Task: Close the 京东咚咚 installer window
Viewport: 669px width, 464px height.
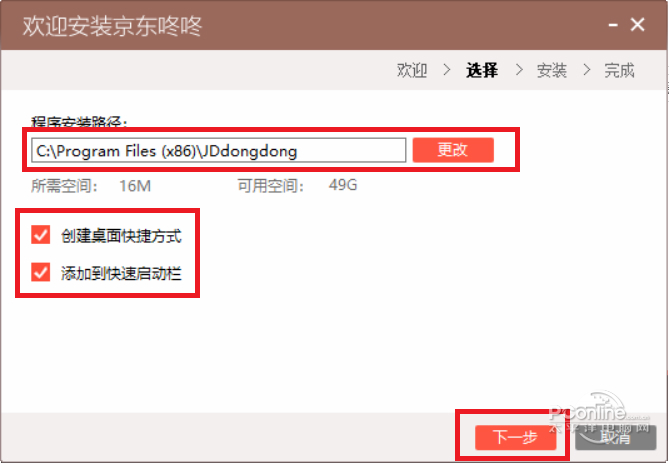Action: [x=638, y=25]
